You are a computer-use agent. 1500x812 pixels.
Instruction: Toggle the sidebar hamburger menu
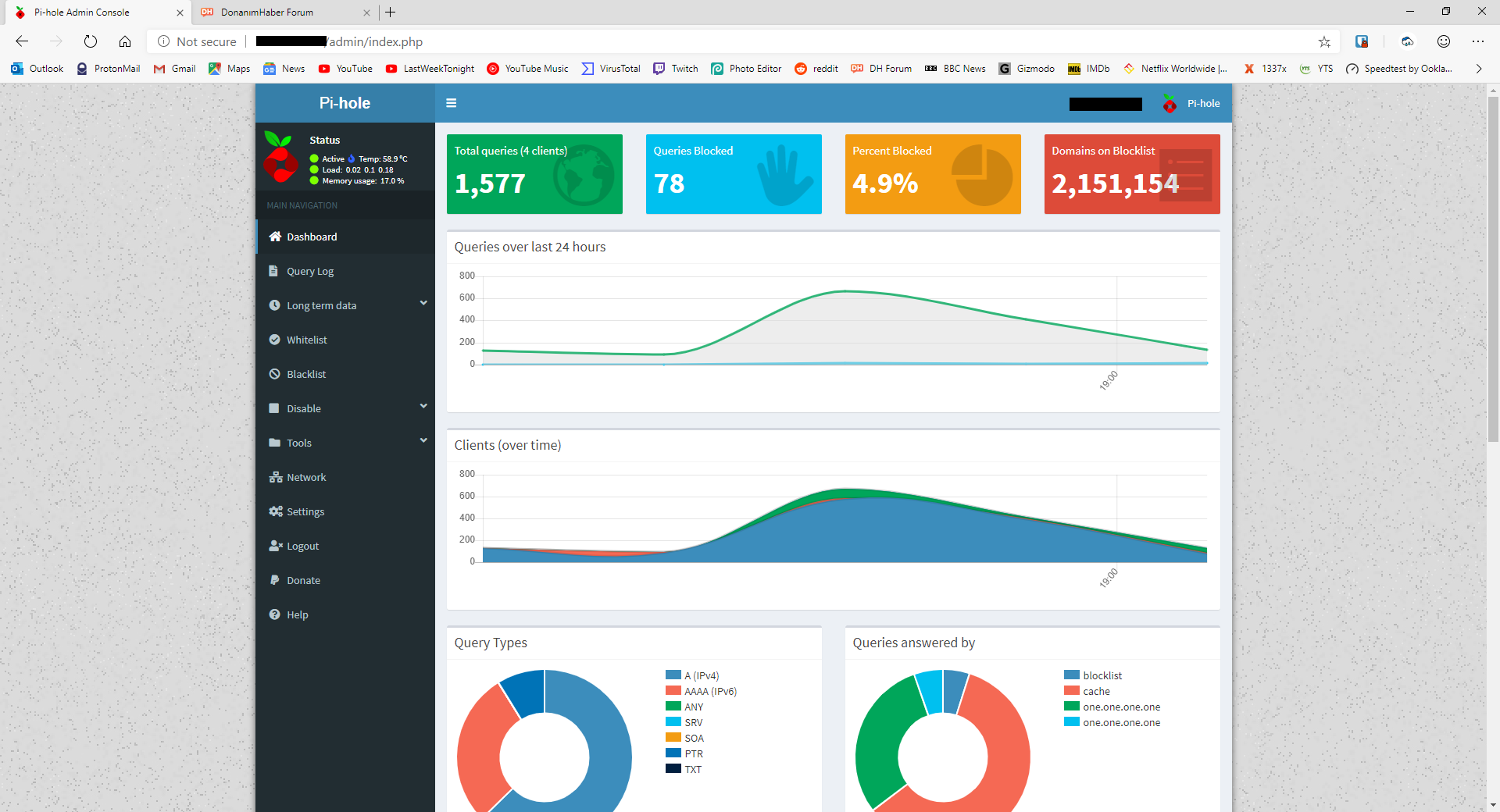tap(451, 103)
